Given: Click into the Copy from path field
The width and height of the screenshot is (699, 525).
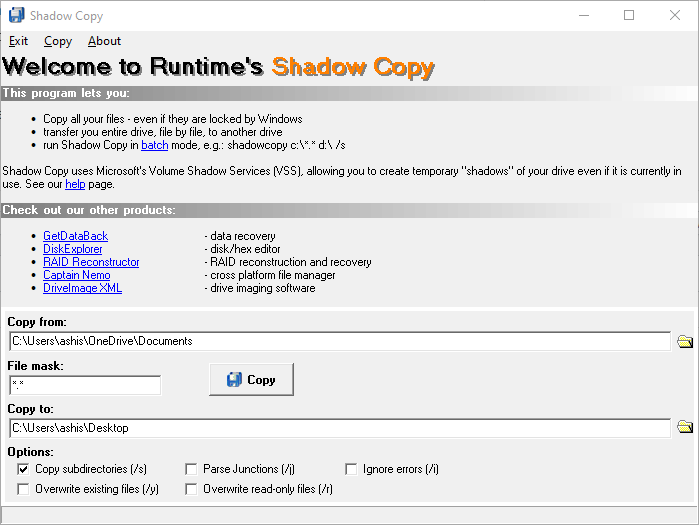Looking at the screenshot, I should coord(340,341).
